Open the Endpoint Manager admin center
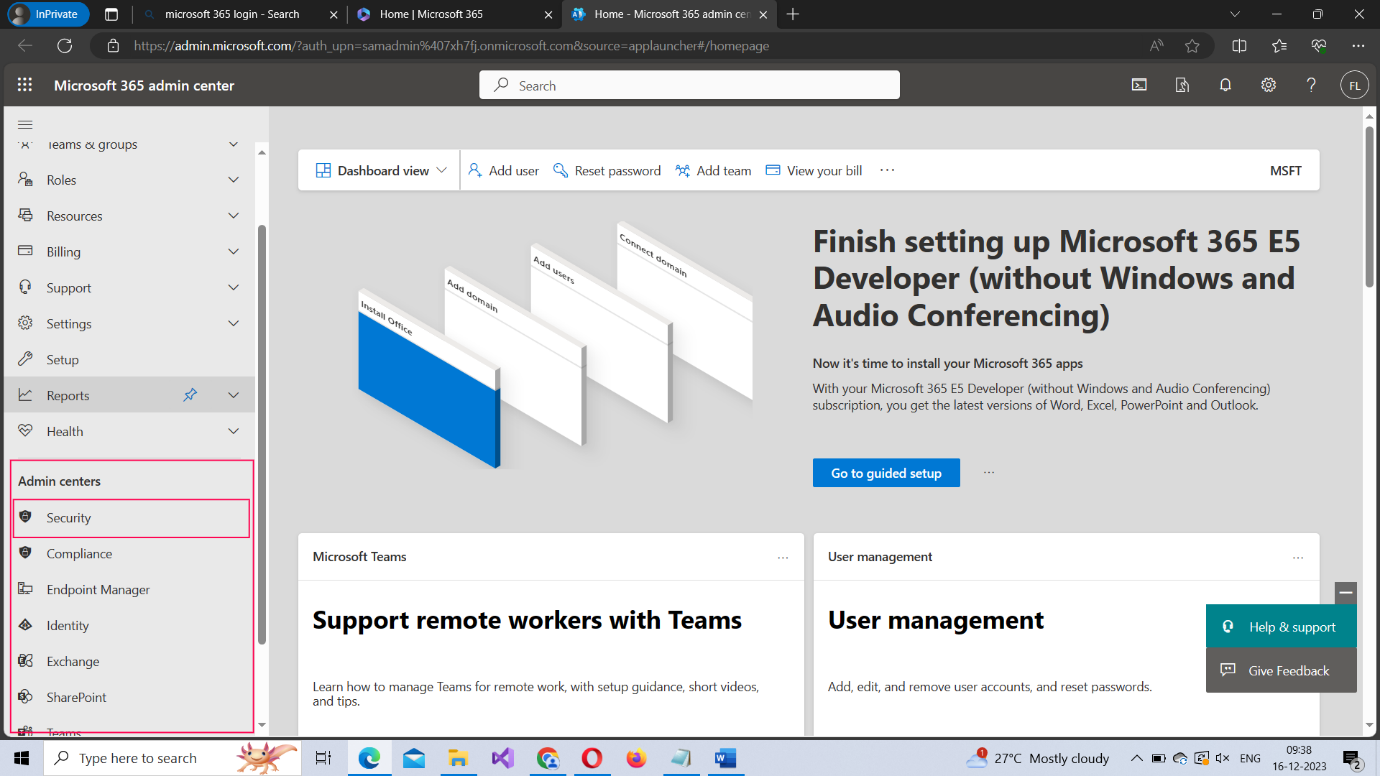The image size is (1380, 776). pos(130,590)
